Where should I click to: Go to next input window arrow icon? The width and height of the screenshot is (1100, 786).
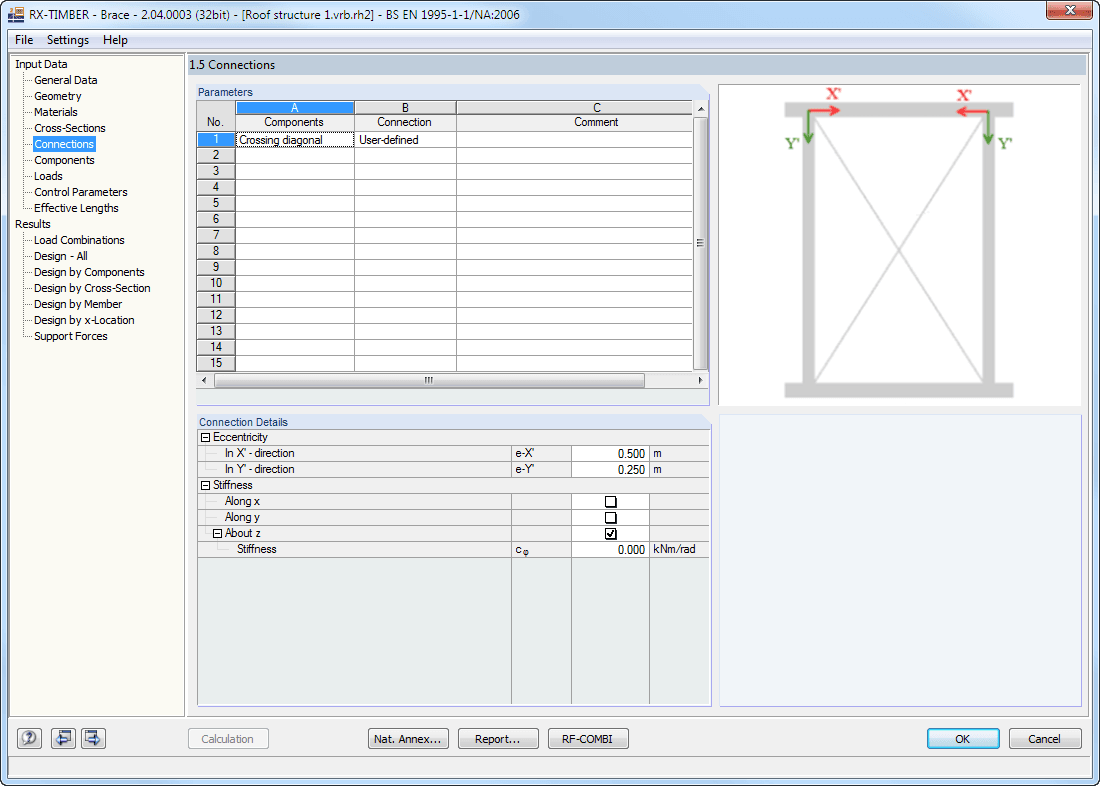(x=93, y=738)
